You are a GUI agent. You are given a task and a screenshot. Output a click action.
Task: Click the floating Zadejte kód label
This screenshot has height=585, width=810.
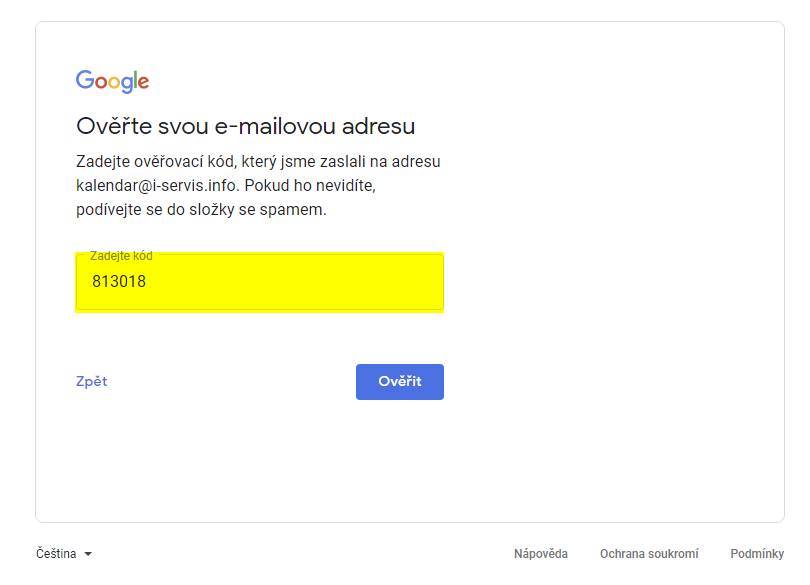click(x=121, y=256)
